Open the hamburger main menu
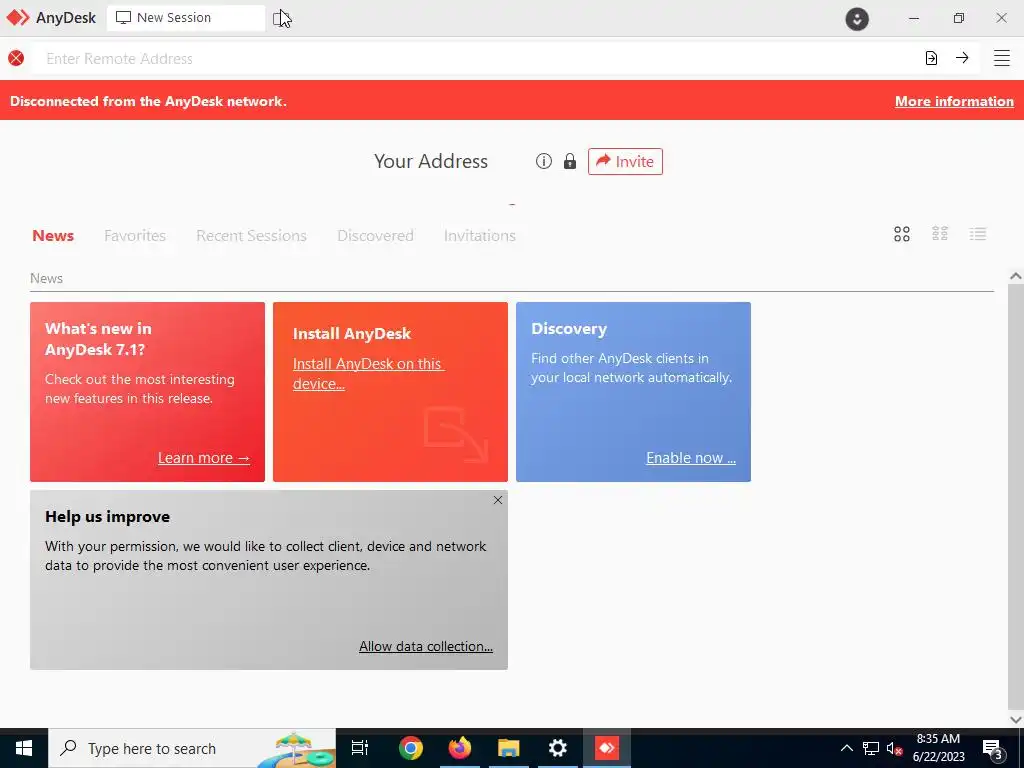The image size is (1024, 768). [1002, 58]
